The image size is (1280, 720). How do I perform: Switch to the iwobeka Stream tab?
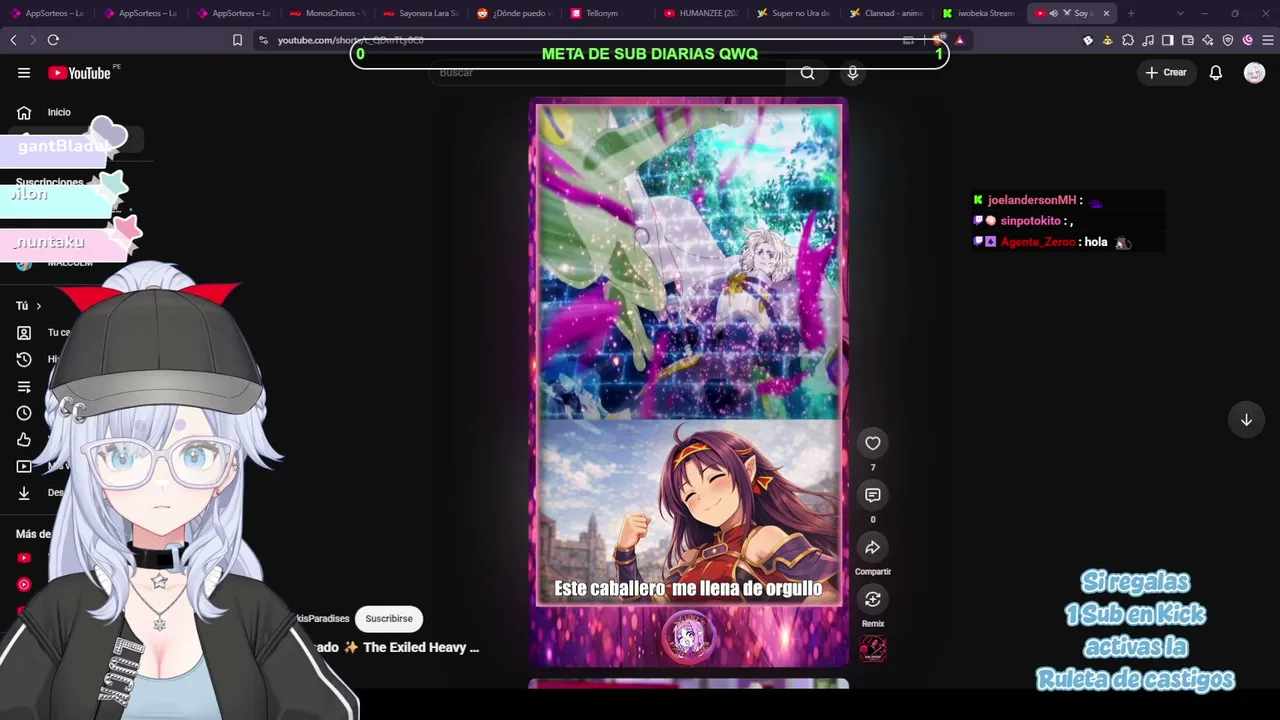[982, 13]
